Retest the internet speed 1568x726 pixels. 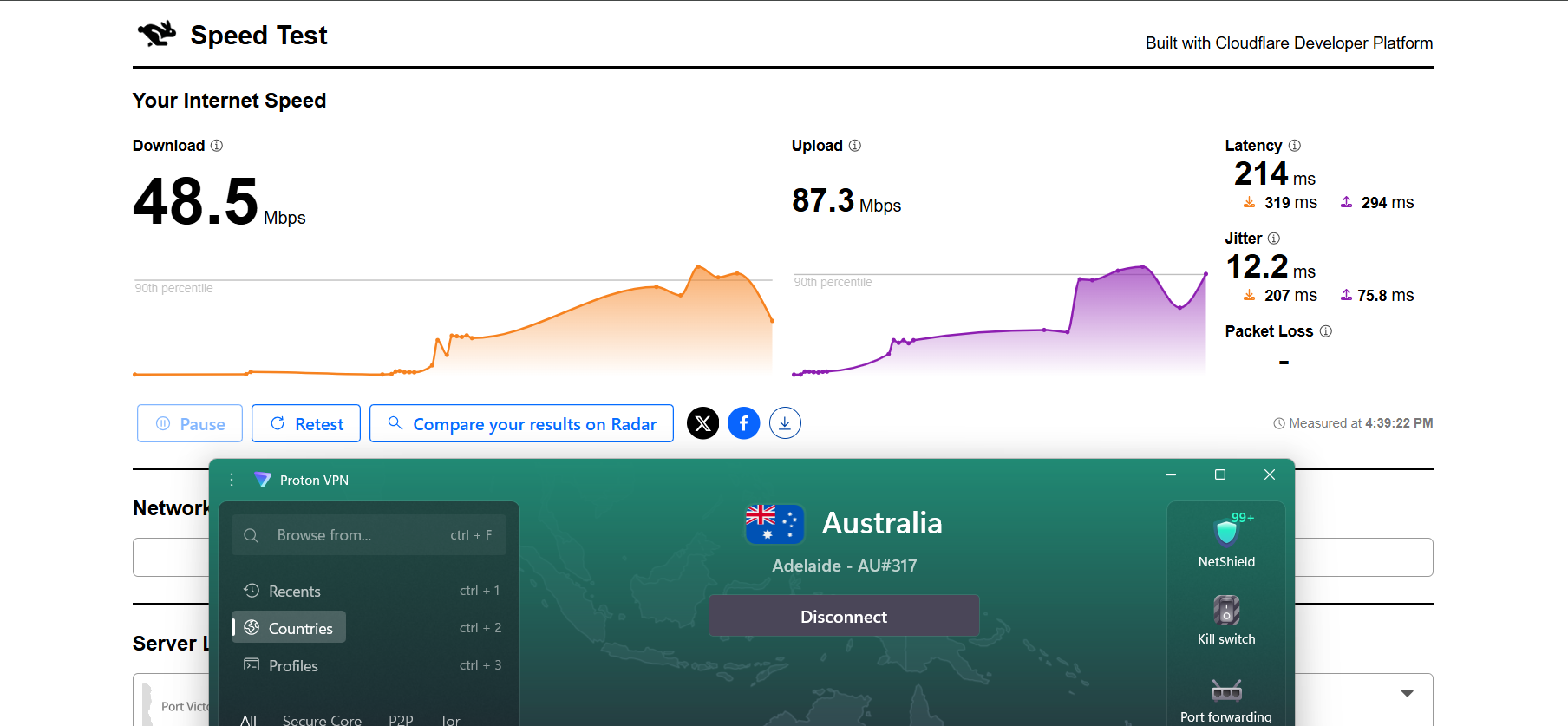coord(306,423)
